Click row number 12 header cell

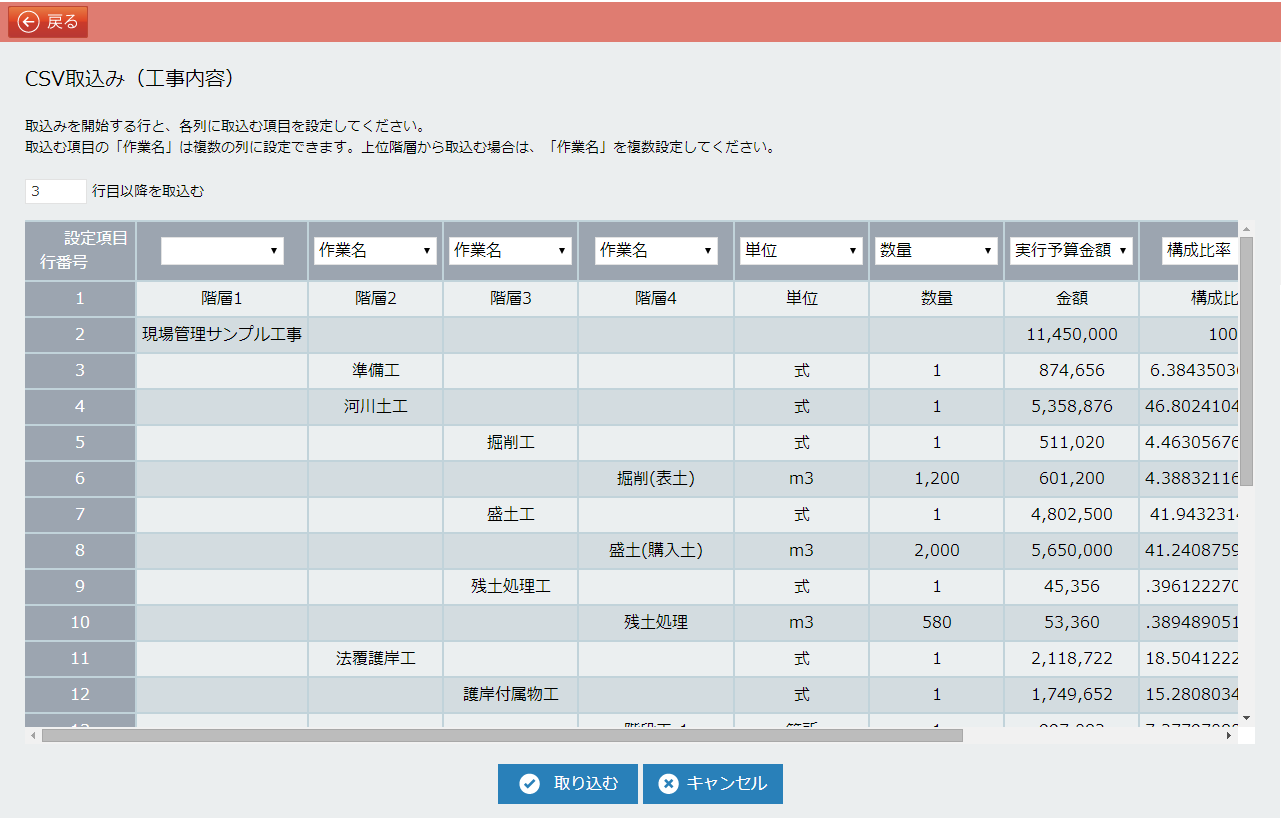point(80,694)
